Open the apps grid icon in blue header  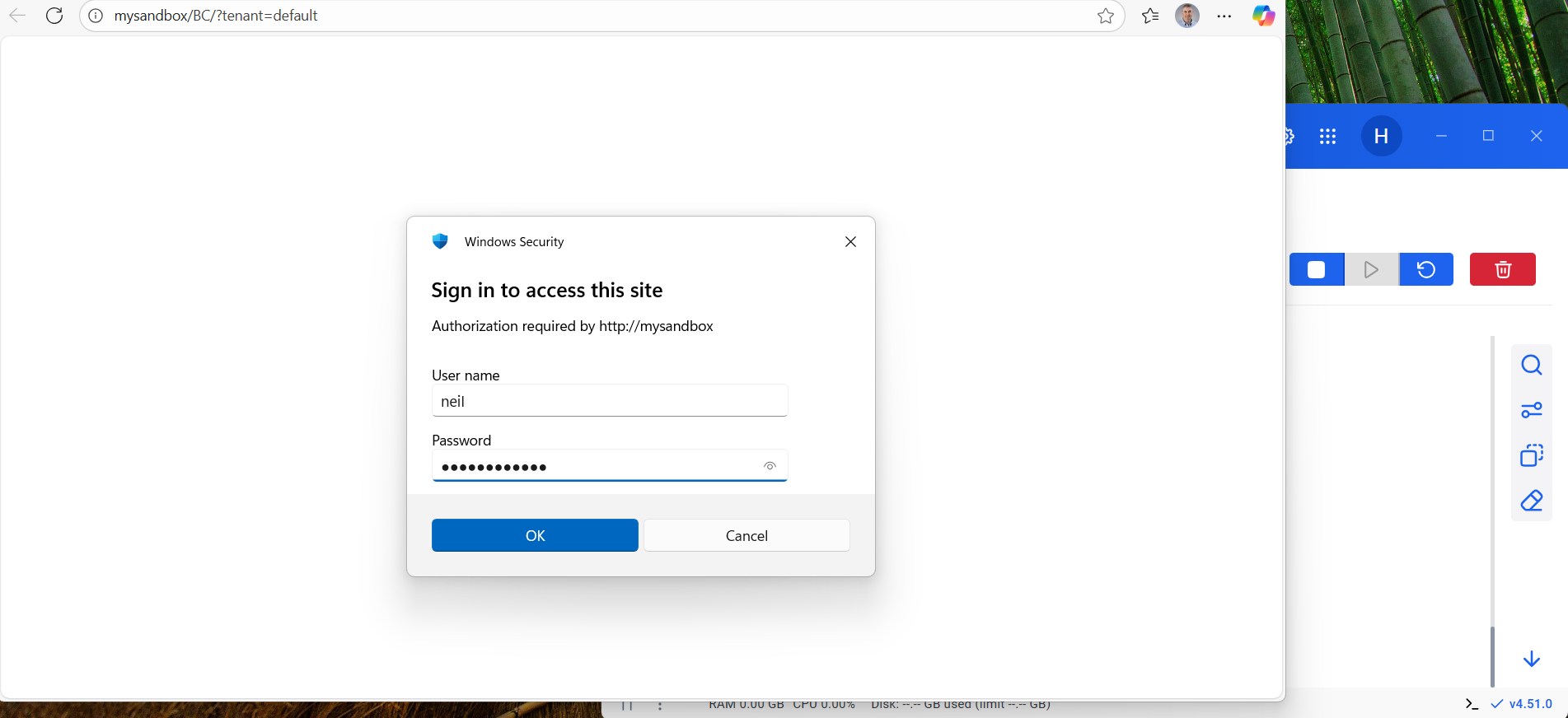point(1327,137)
